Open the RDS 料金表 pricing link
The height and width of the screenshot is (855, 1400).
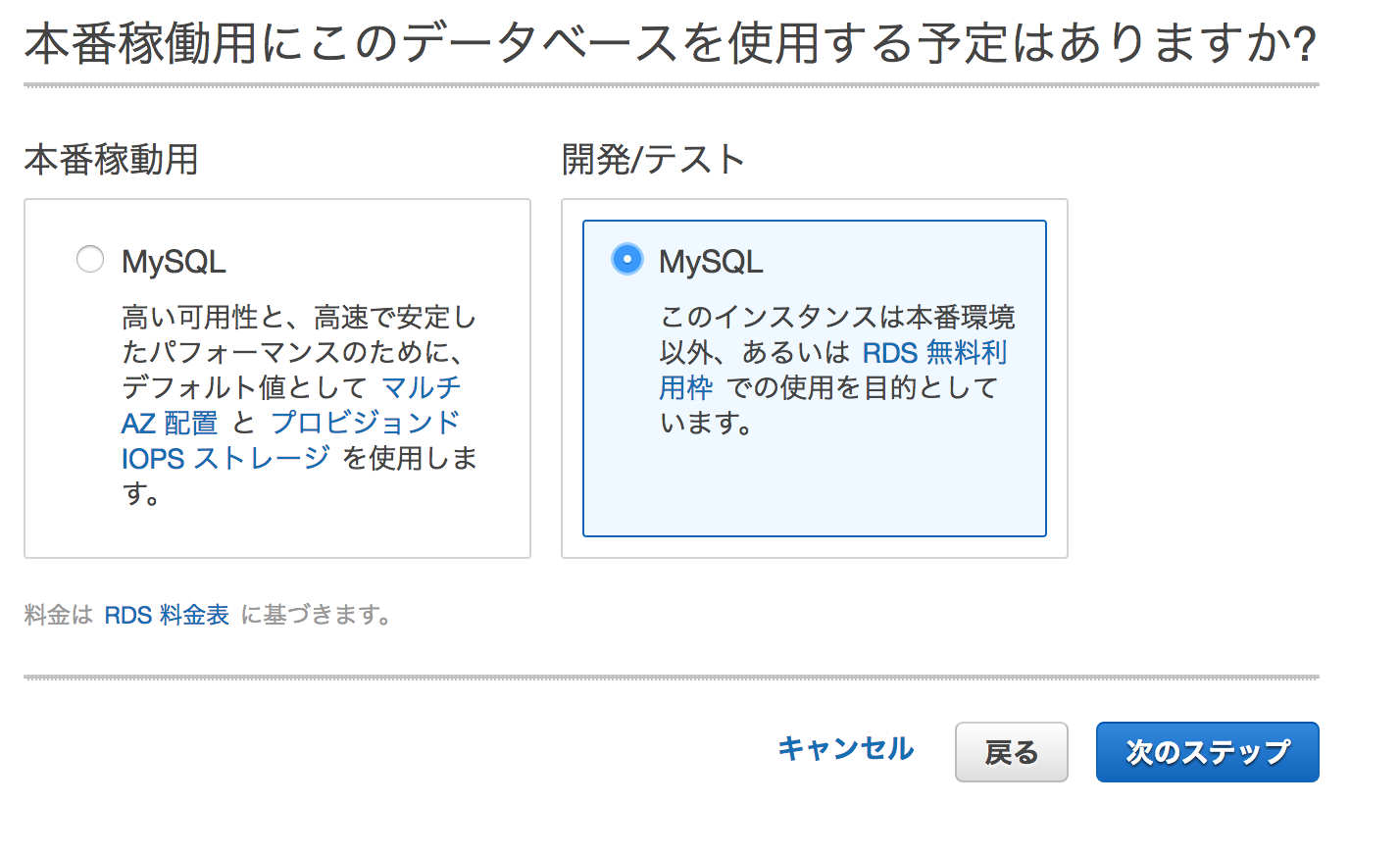point(169,615)
